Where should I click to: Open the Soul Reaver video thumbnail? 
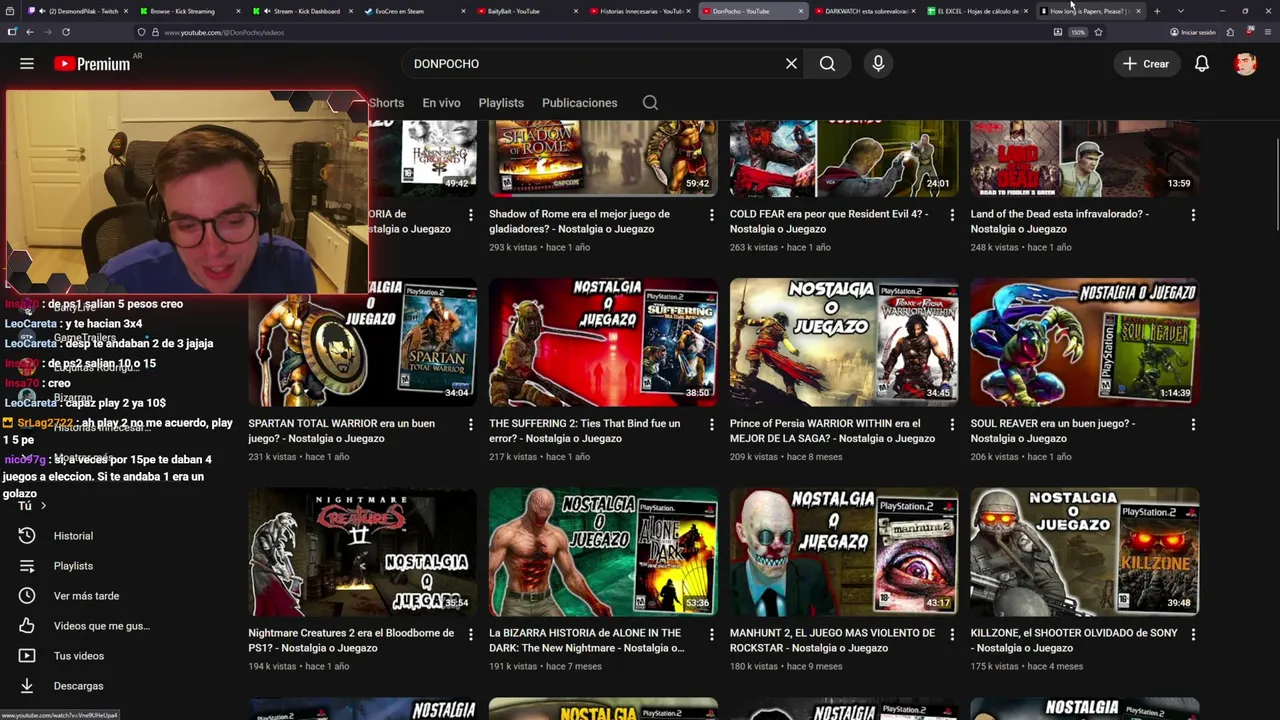tap(1085, 342)
